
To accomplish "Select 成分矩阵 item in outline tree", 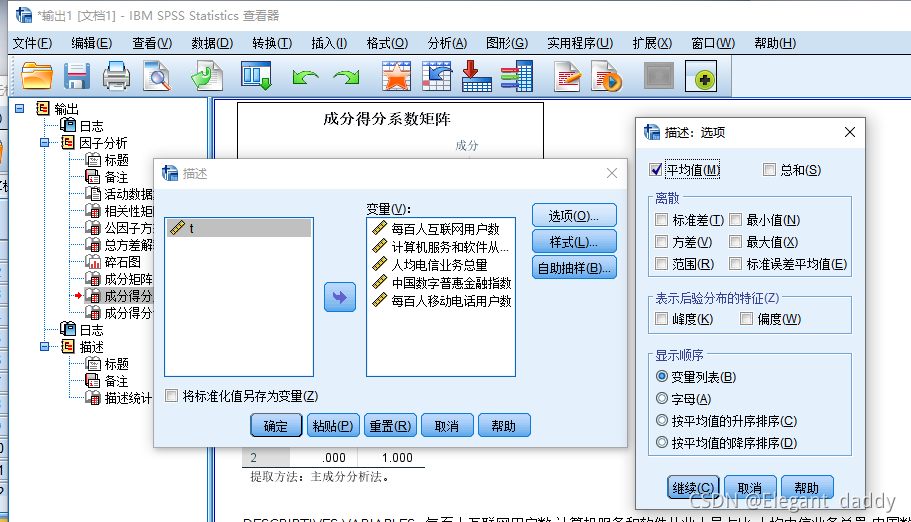I will tap(128, 279).
